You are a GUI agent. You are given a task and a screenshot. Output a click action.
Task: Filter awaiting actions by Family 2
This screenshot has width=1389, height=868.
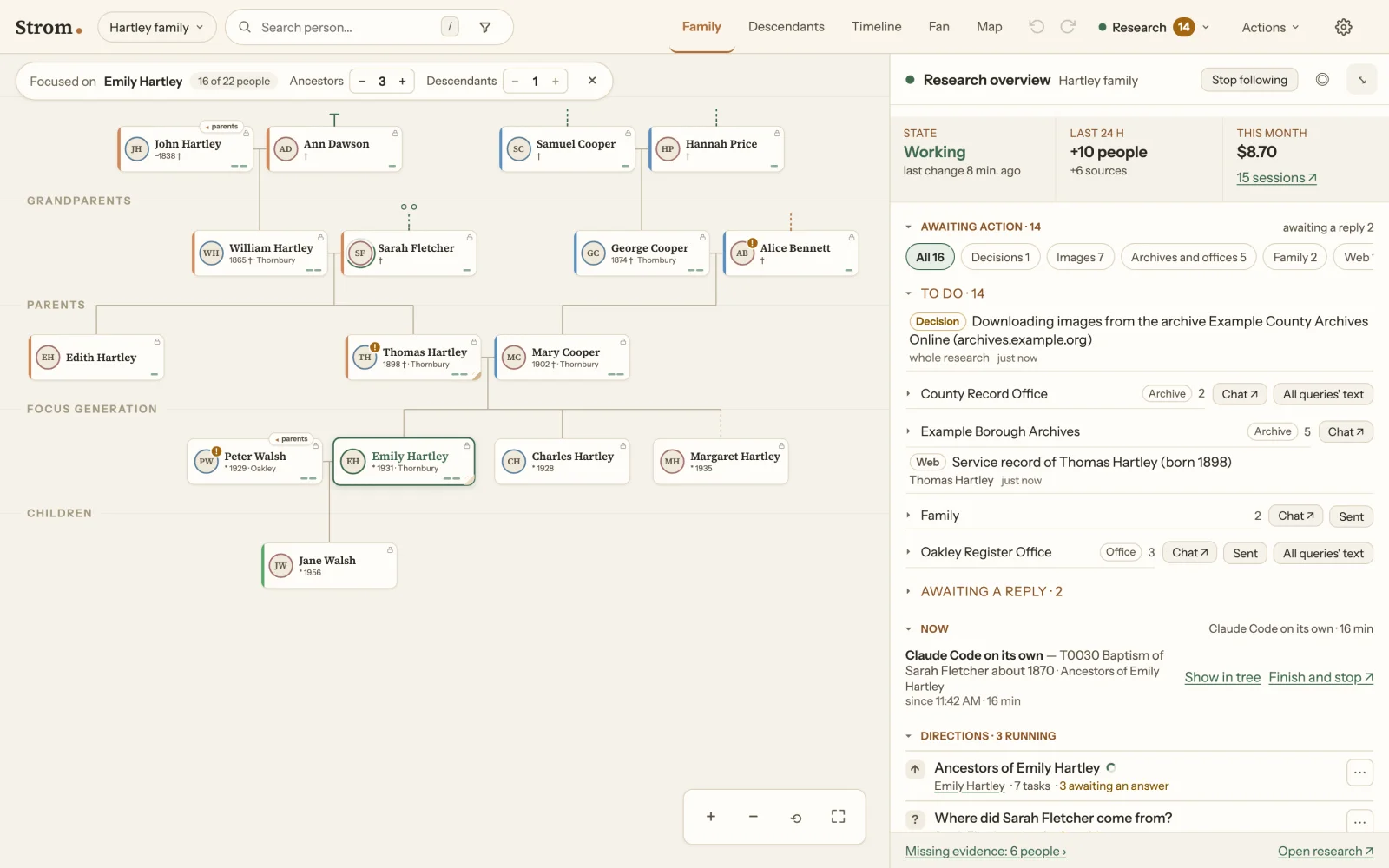[x=1294, y=257]
